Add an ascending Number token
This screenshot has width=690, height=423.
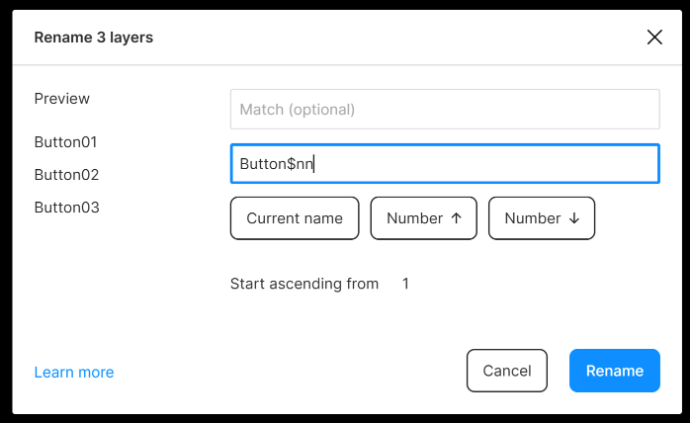tap(423, 218)
